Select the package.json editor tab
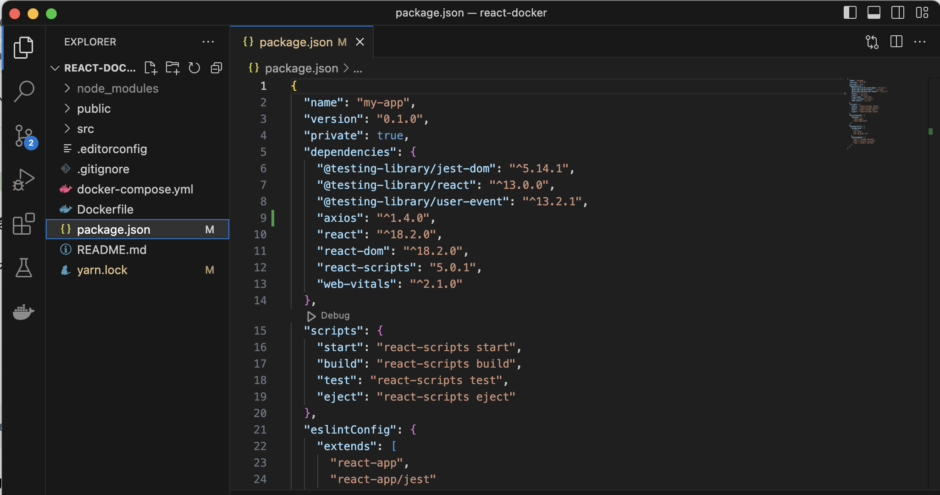Image resolution: width=940 pixels, height=495 pixels. pyautogui.click(x=294, y=42)
